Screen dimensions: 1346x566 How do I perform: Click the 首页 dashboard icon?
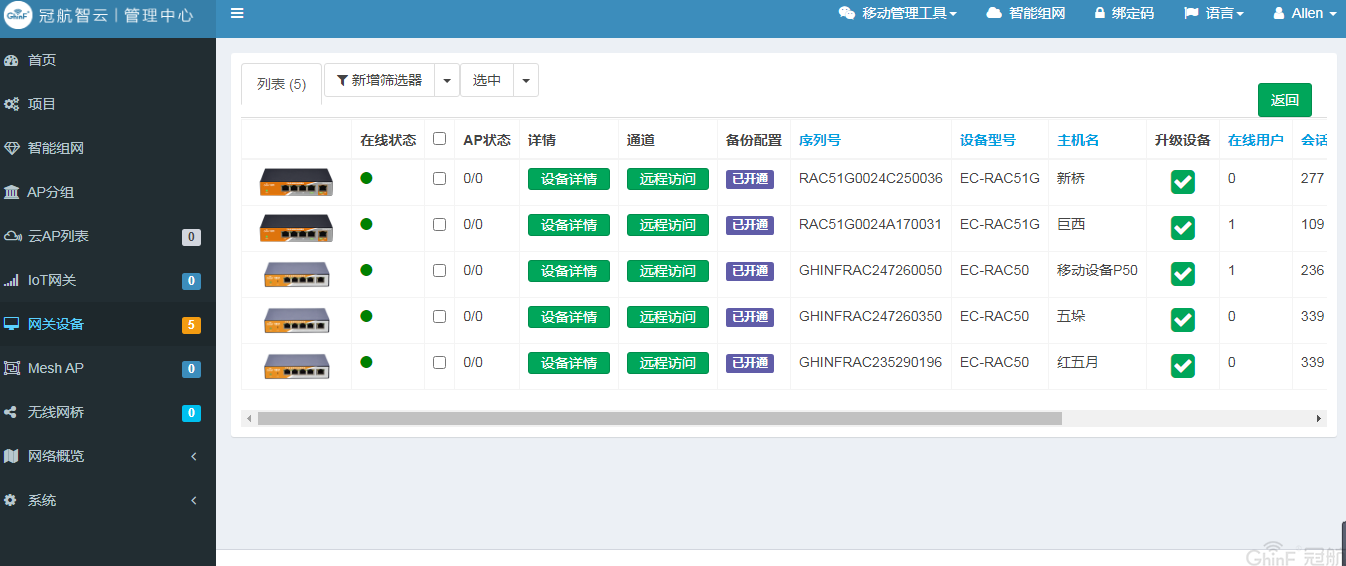click(x=12, y=60)
